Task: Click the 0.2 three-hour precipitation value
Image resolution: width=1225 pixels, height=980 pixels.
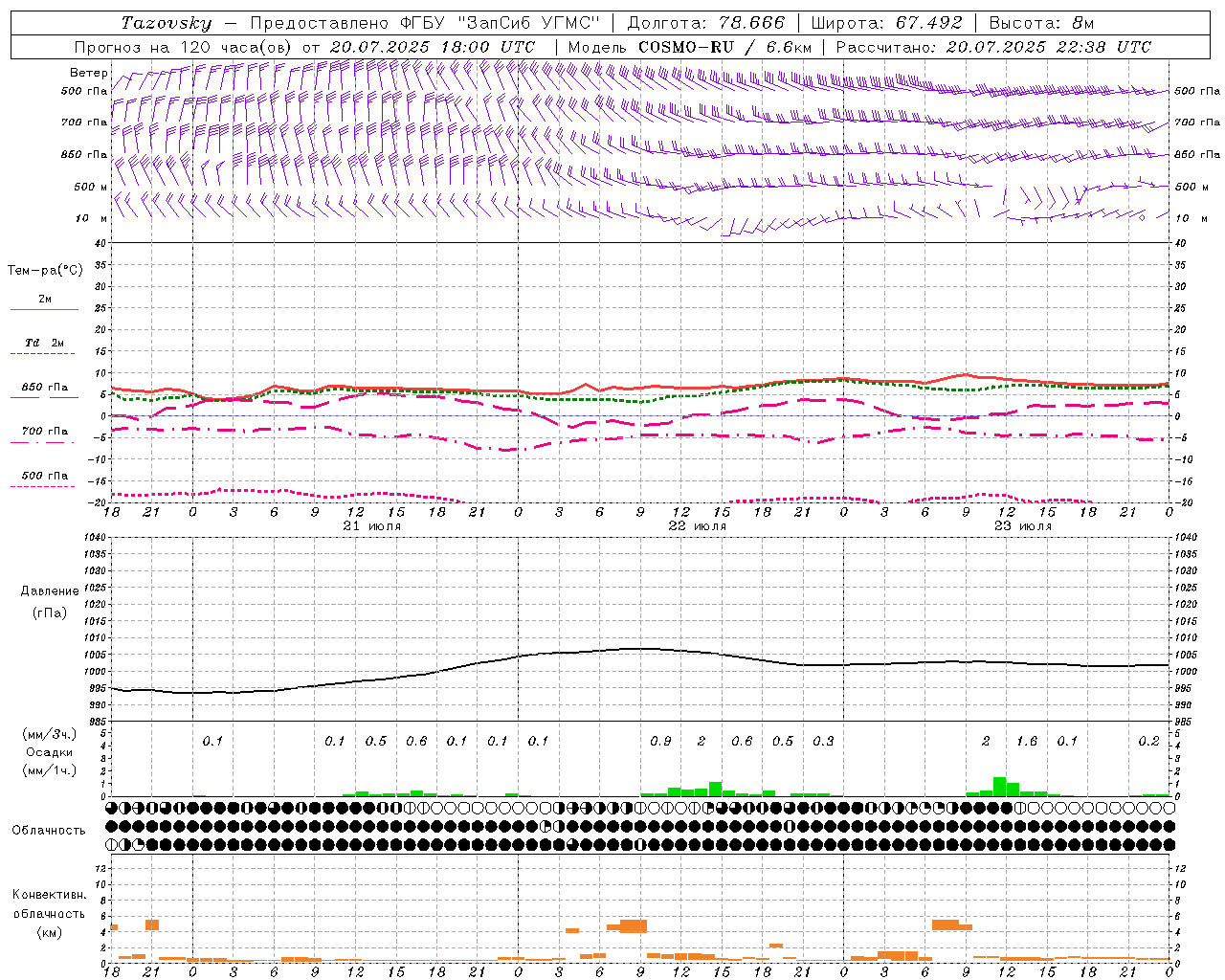Action: coord(1148,742)
